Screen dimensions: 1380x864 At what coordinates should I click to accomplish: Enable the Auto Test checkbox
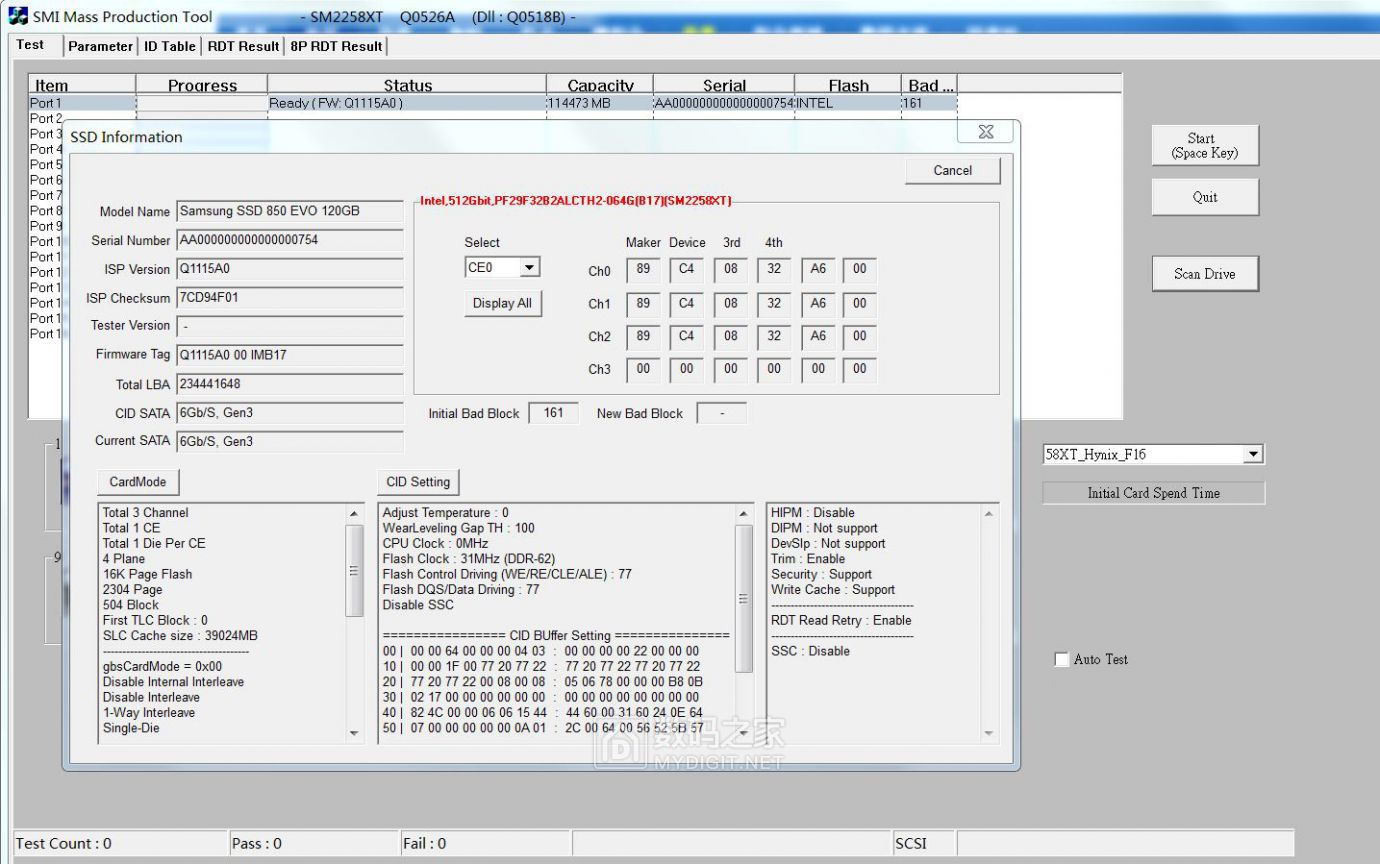tap(1062, 660)
